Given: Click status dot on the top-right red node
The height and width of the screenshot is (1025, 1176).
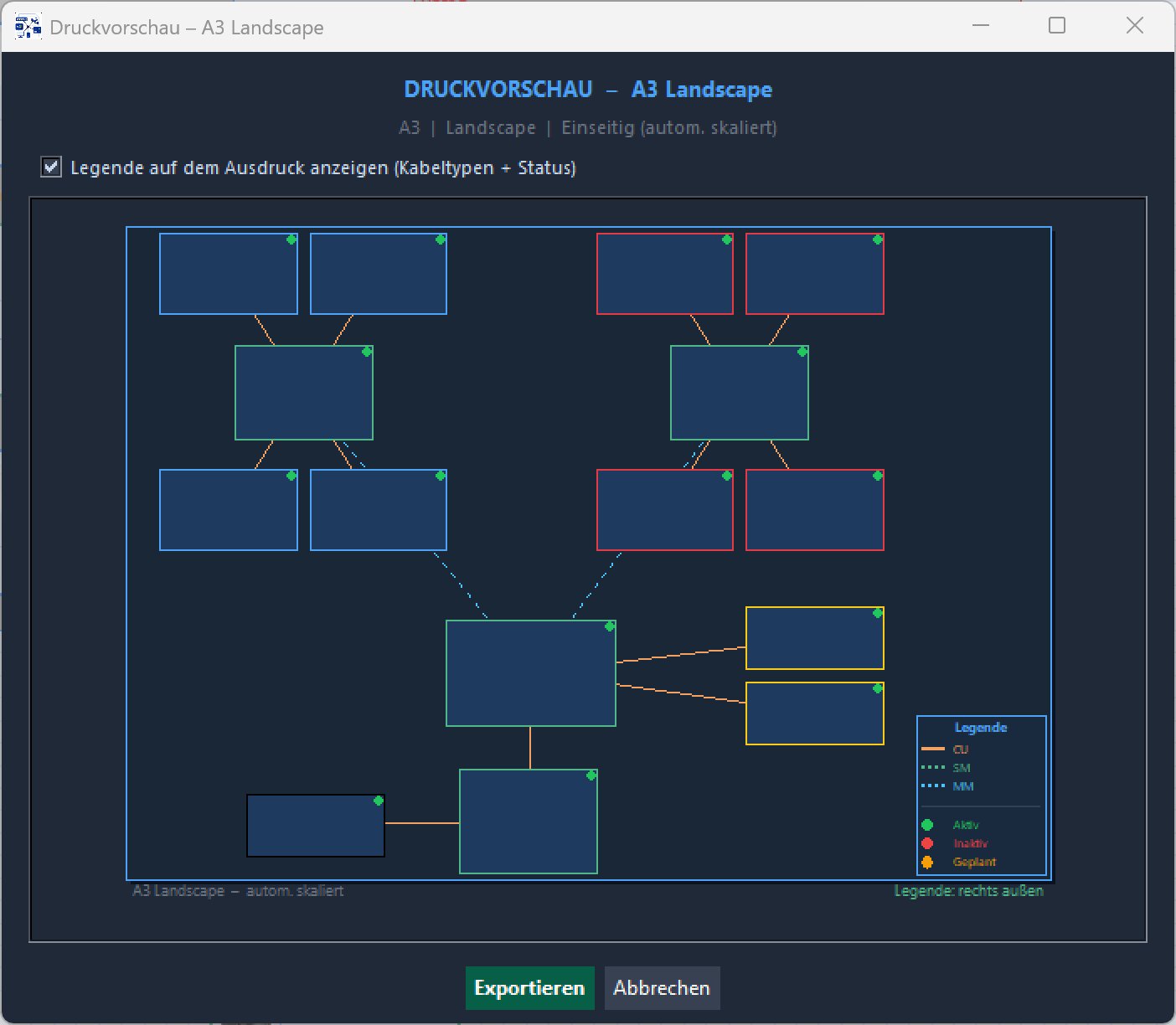Looking at the screenshot, I should coord(878,240).
